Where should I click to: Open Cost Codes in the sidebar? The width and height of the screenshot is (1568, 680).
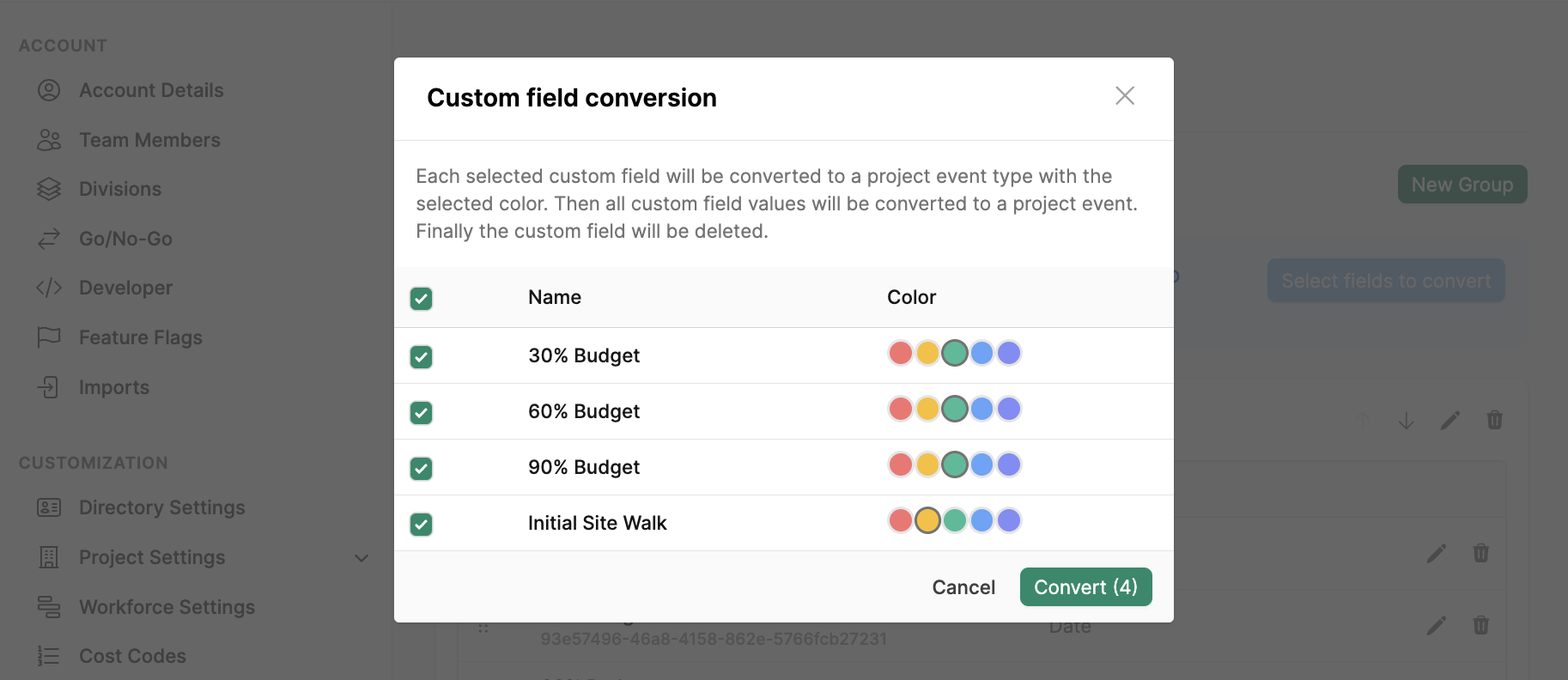point(132,656)
